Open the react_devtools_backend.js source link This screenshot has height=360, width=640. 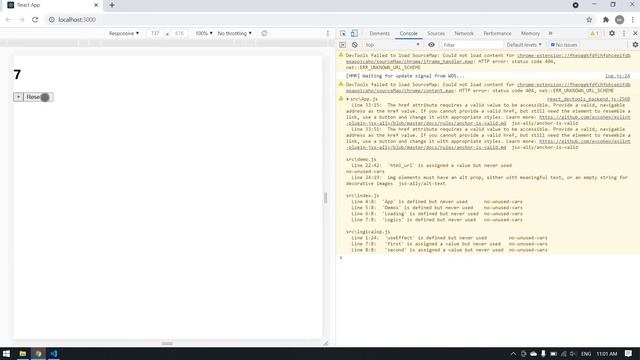point(589,99)
